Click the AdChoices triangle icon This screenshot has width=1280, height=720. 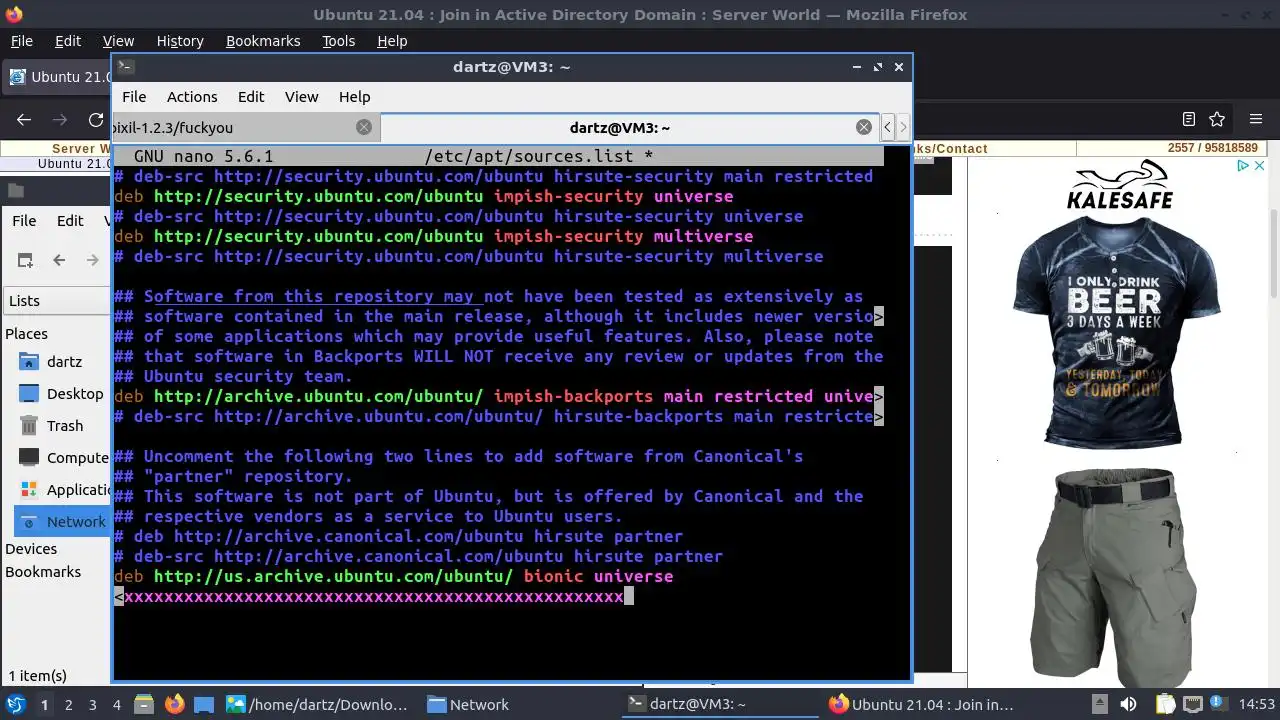1243,166
